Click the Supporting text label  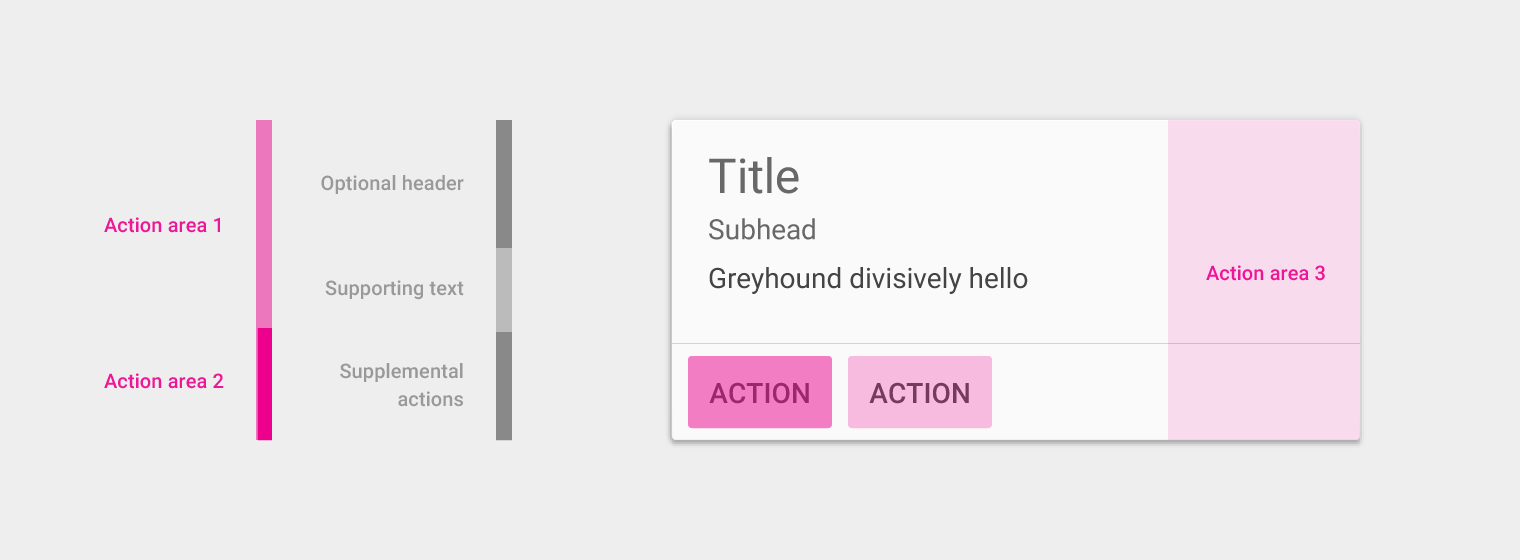(394, 289)
